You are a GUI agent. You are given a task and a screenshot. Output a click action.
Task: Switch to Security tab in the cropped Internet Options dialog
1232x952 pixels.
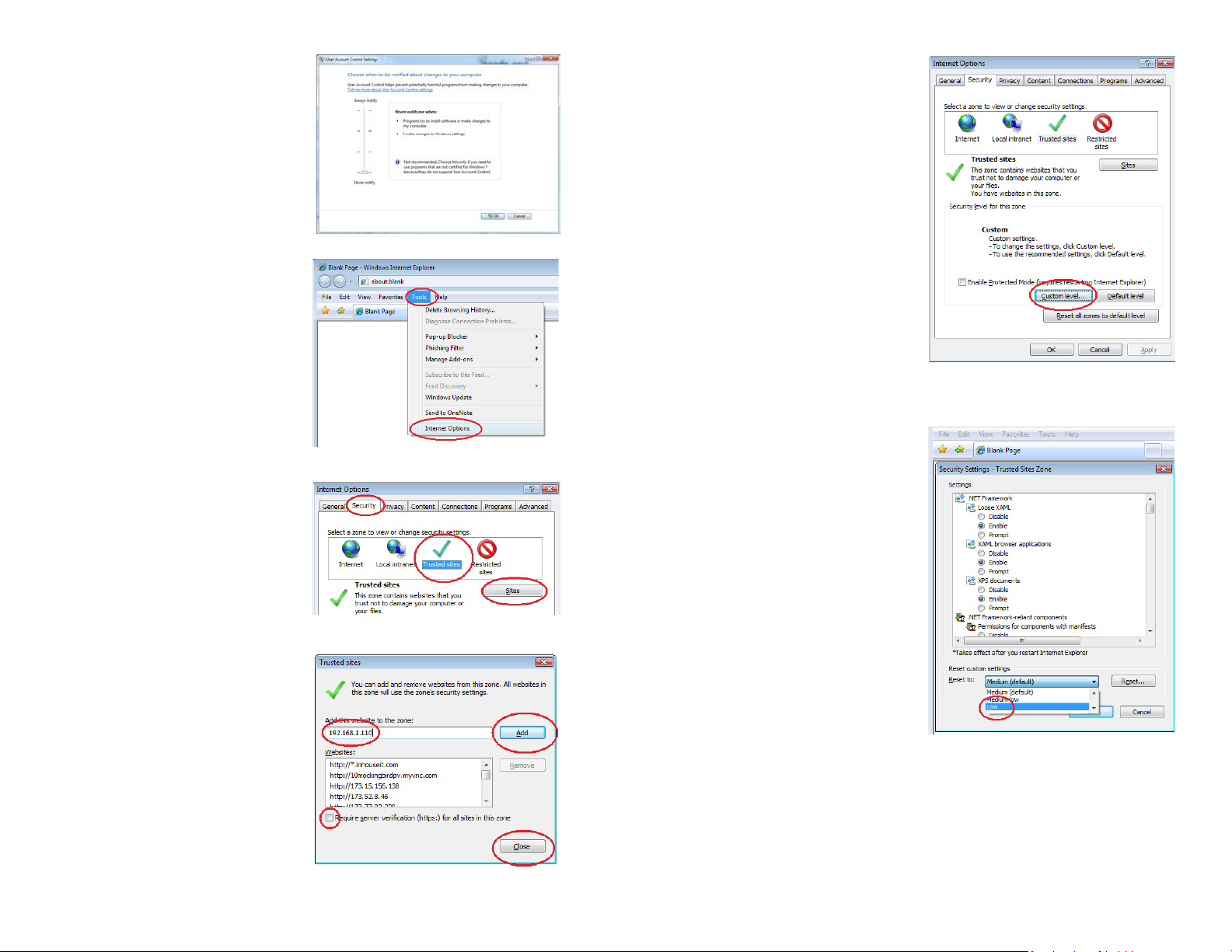[x=364, y=505]
